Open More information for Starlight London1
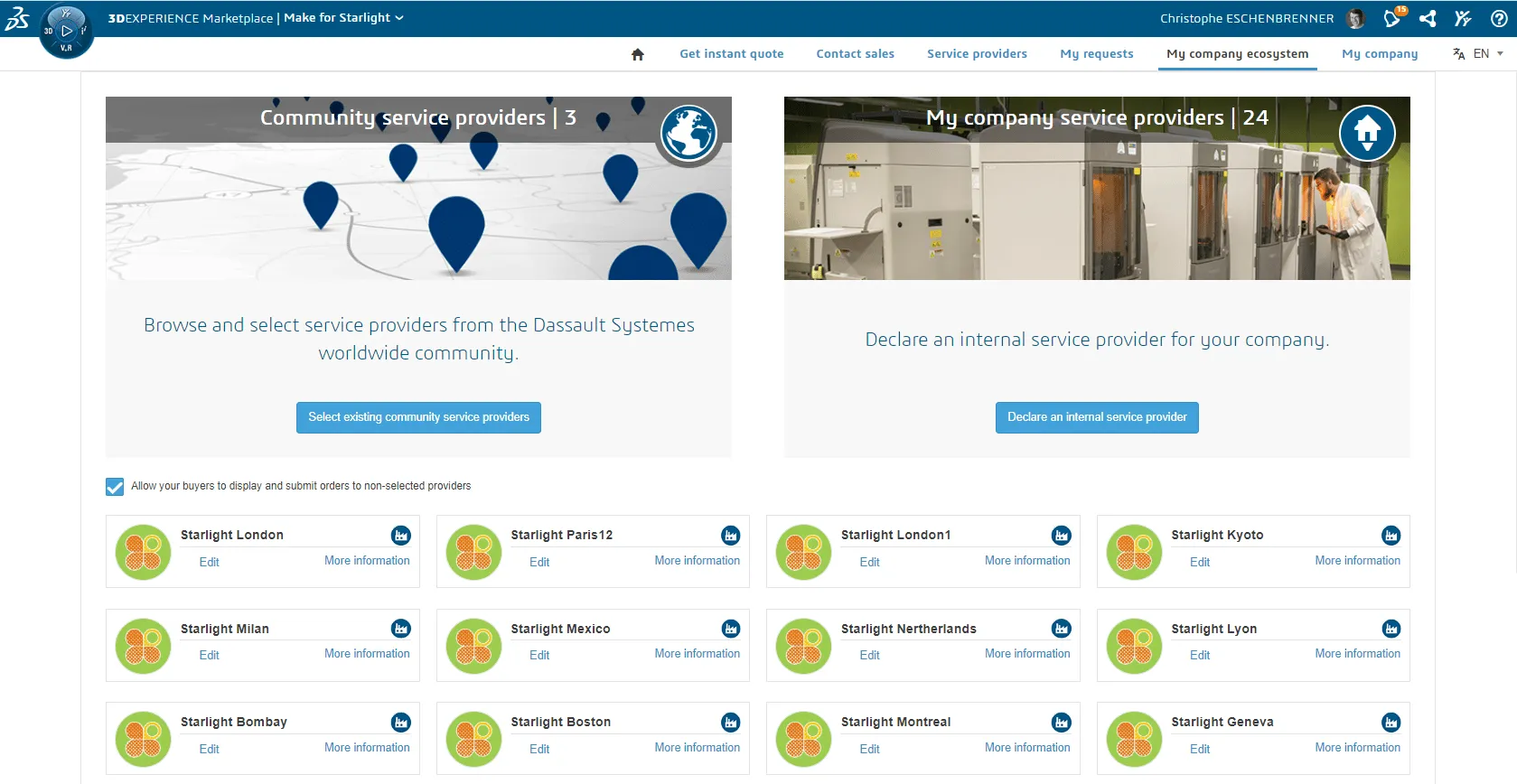This screenshot has height=784, width=1517. tap(1027, 561)
